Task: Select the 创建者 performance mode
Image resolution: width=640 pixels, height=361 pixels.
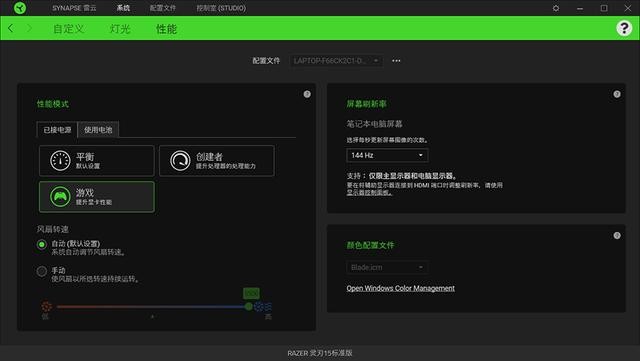Action: (217, 160)
